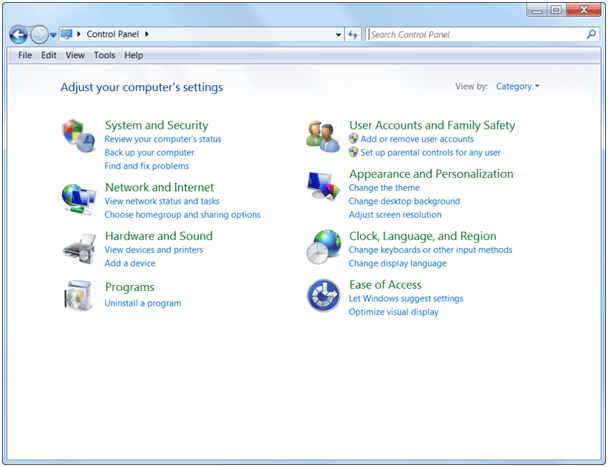Open the View by Category dropdown
The width and height of the screenshot is (608, 467).
coord(518,86)
